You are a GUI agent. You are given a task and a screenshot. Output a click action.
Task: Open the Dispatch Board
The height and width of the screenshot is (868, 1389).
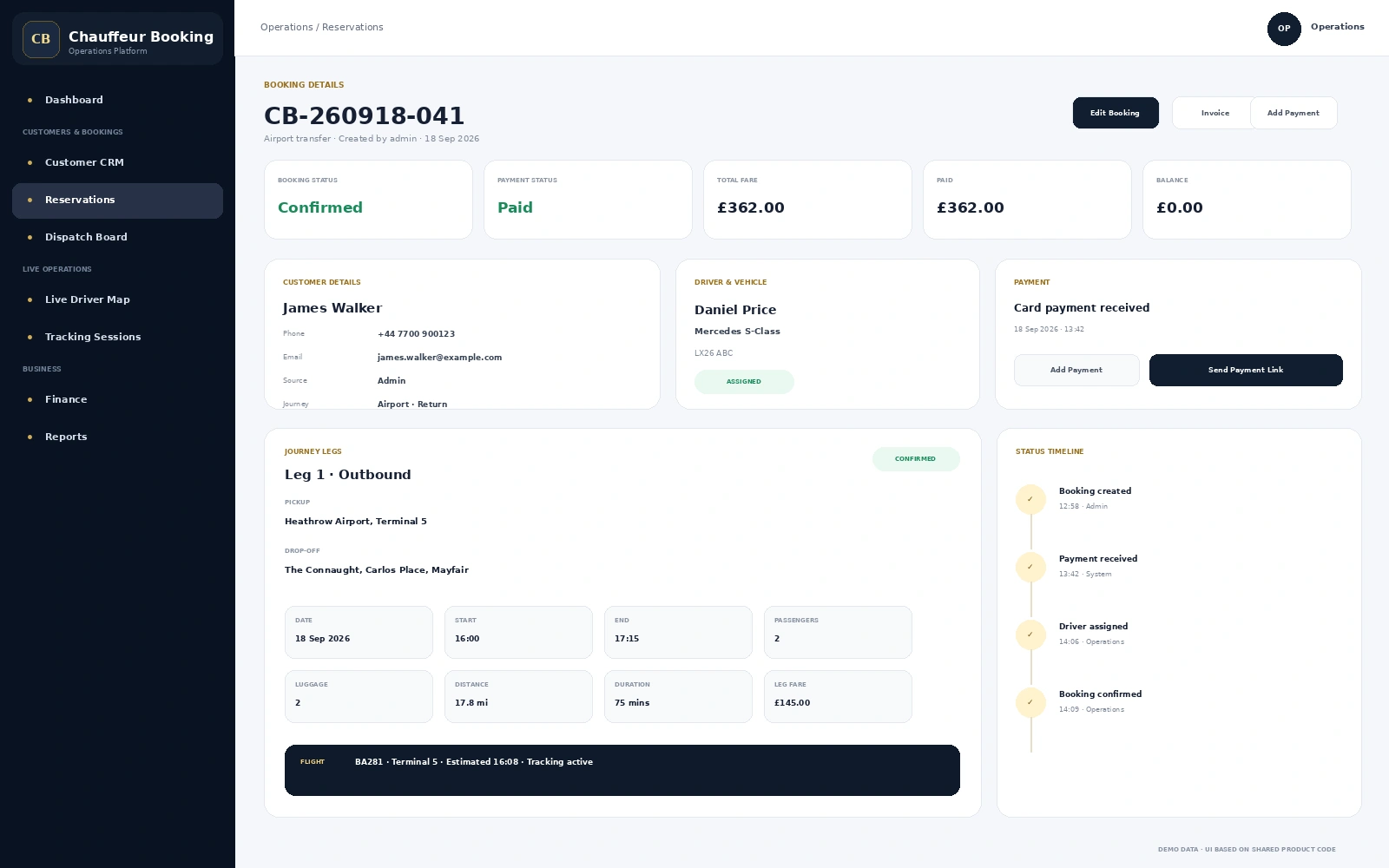[x=117, y=237]
